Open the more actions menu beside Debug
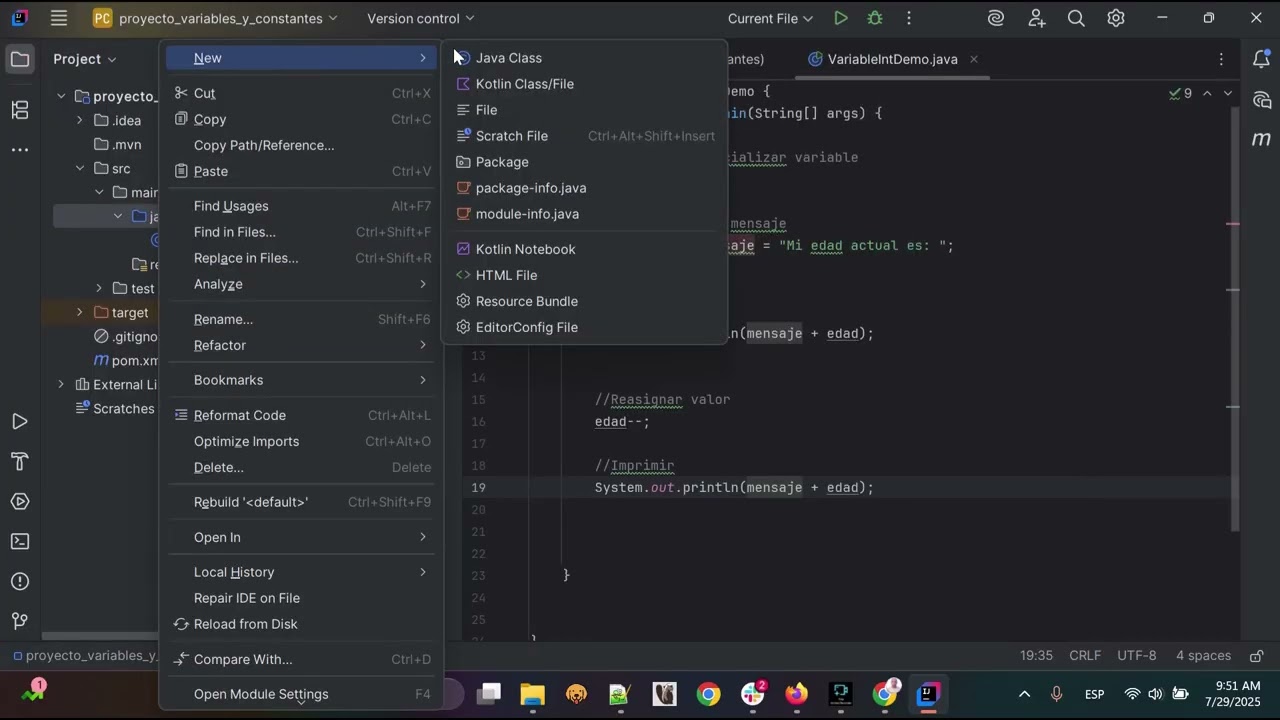 tap(909, 18)
